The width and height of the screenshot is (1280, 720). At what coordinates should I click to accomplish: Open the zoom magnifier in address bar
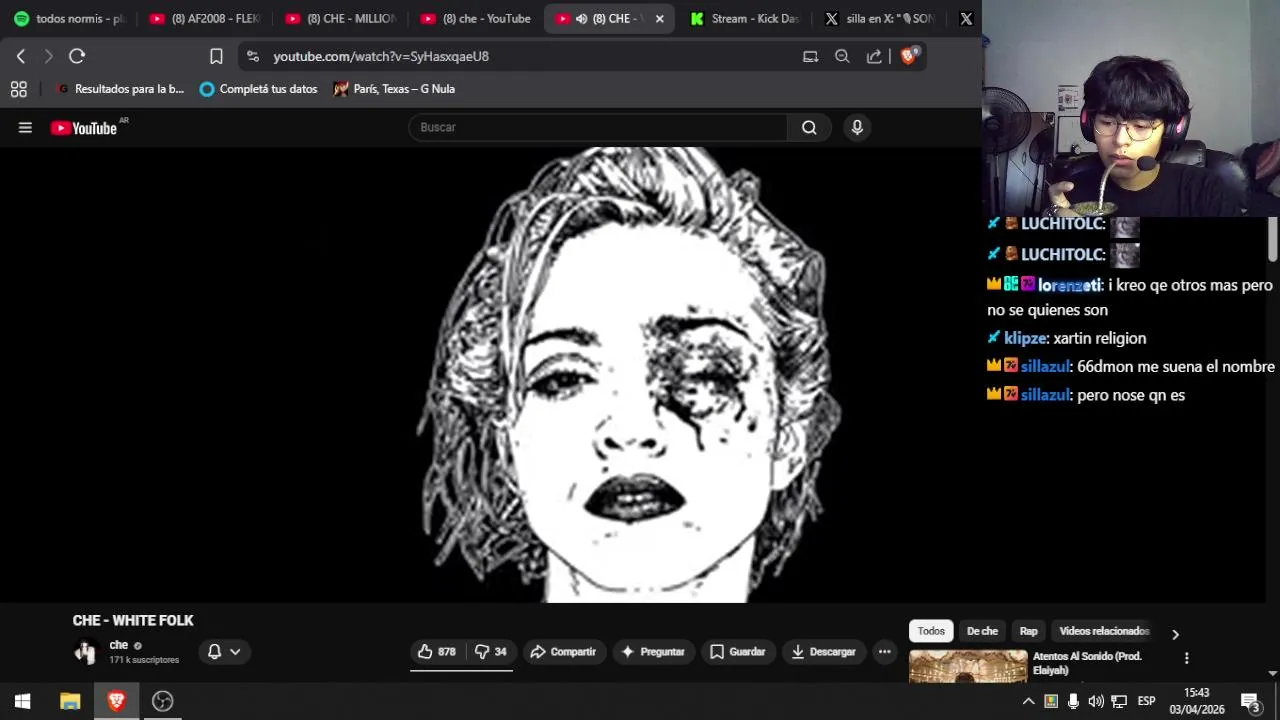pos(842,56)
